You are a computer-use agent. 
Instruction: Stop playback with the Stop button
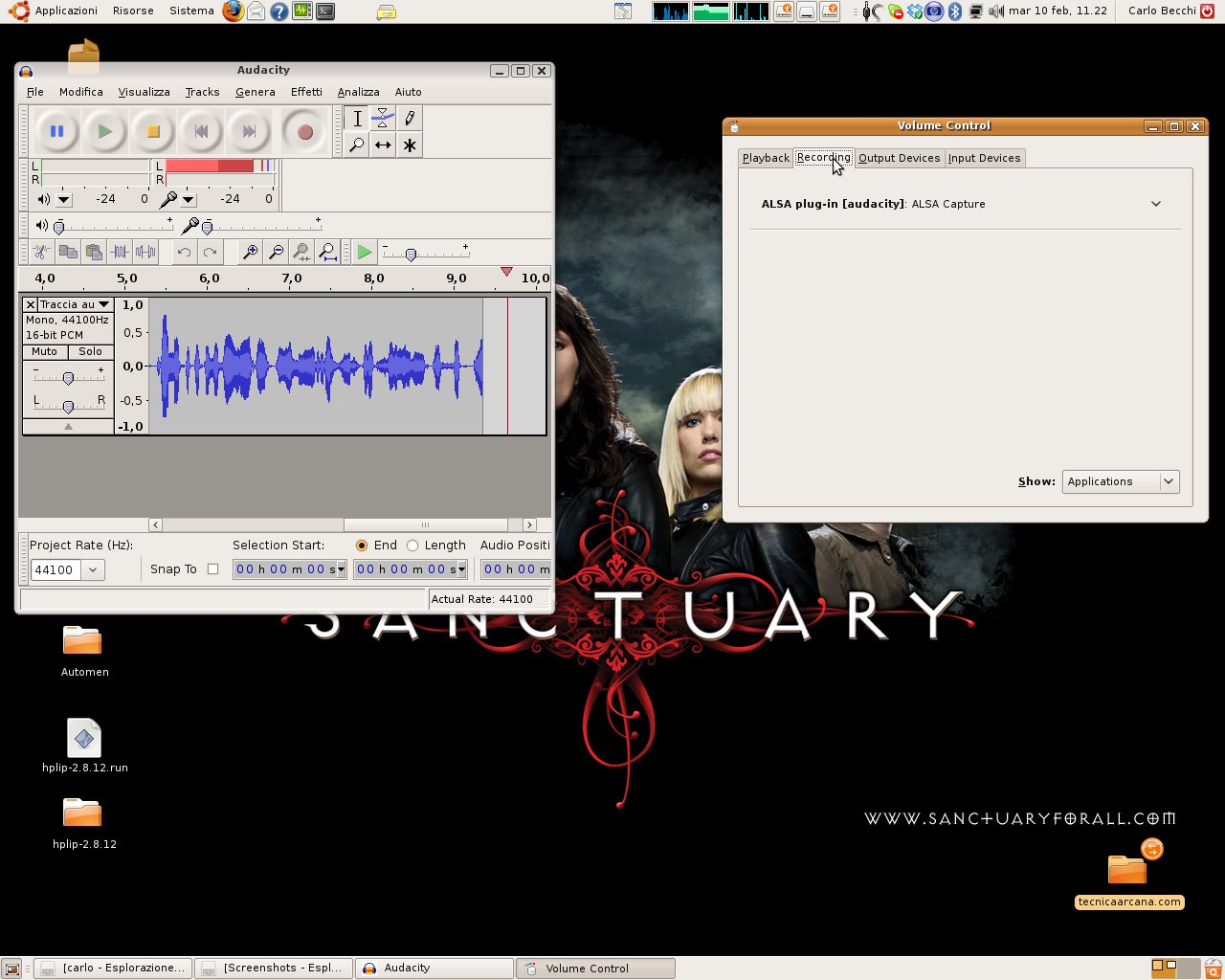tap(153, 132)
